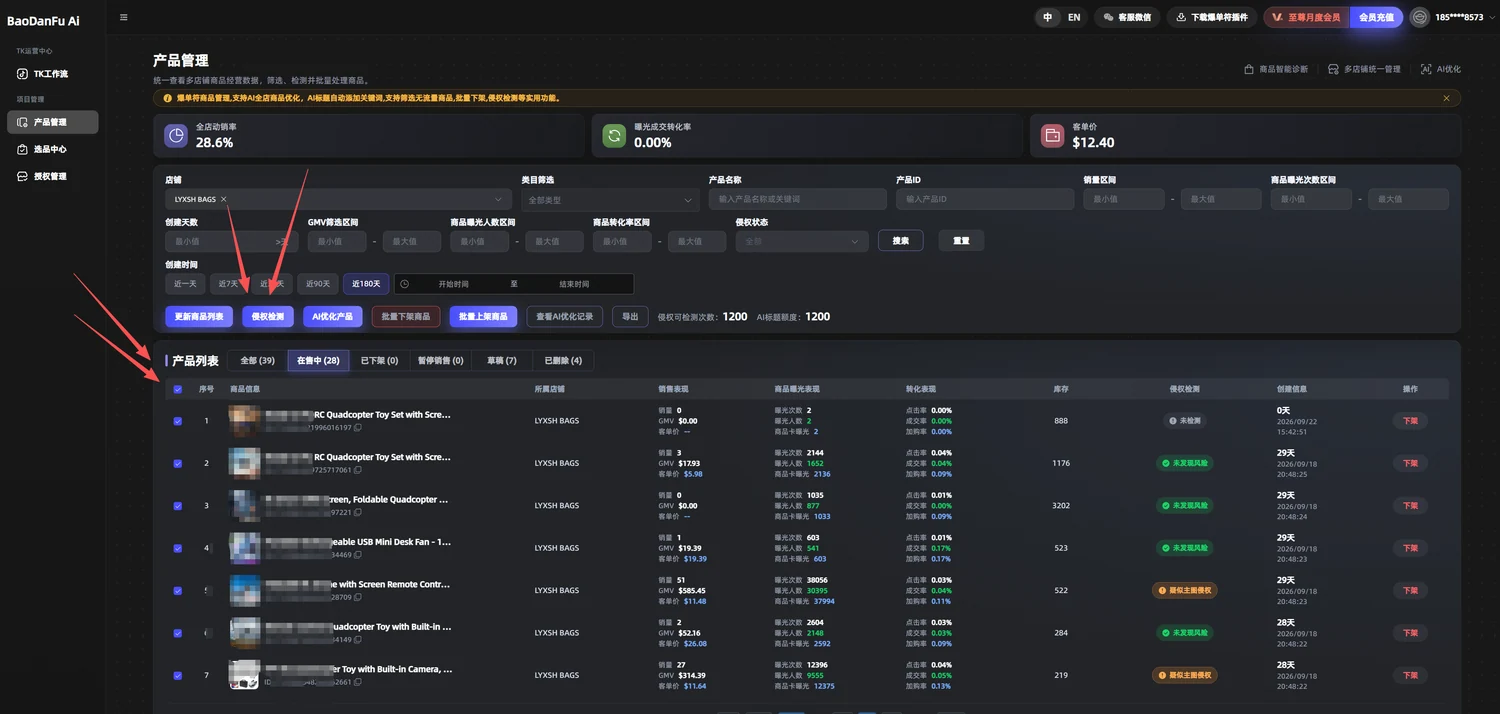Switch to the 已删除 (4) tab
The width and height of the screenshot is (1500, 714).
coord(563,360)
